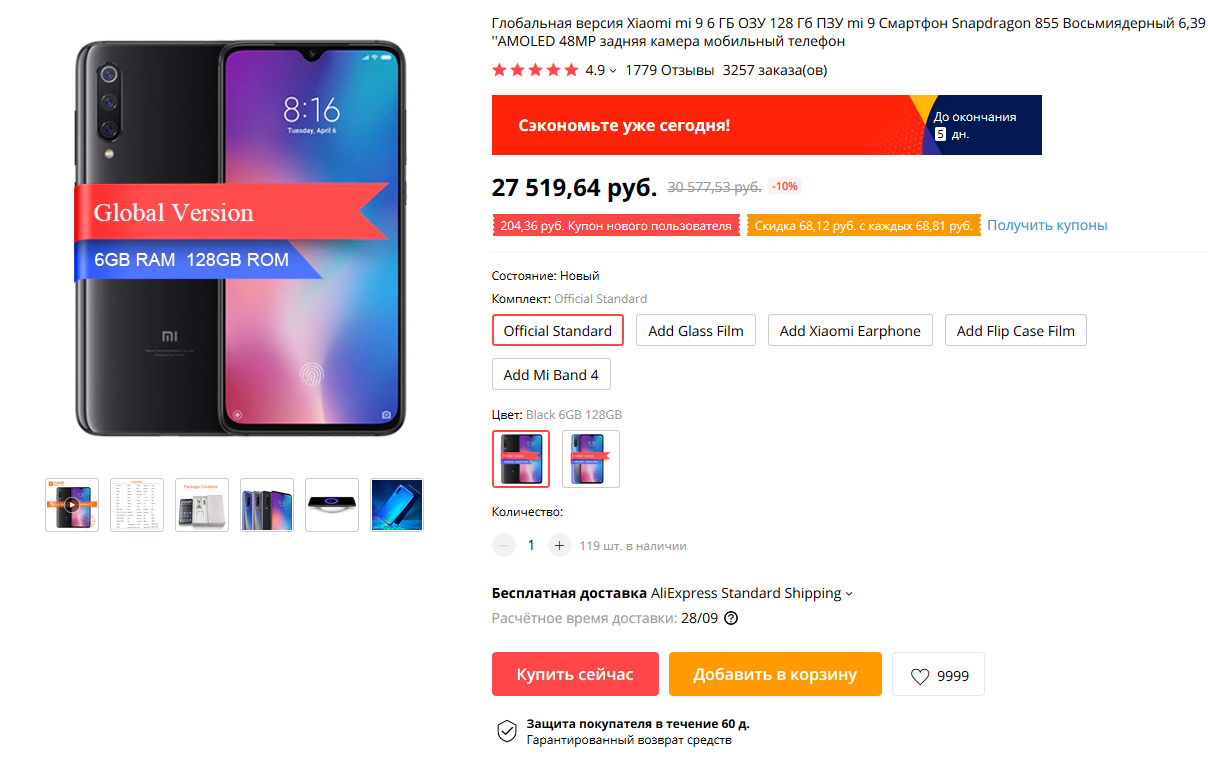Increase quantity with the plus button
1208x776 pixels.
click(560, 545)
